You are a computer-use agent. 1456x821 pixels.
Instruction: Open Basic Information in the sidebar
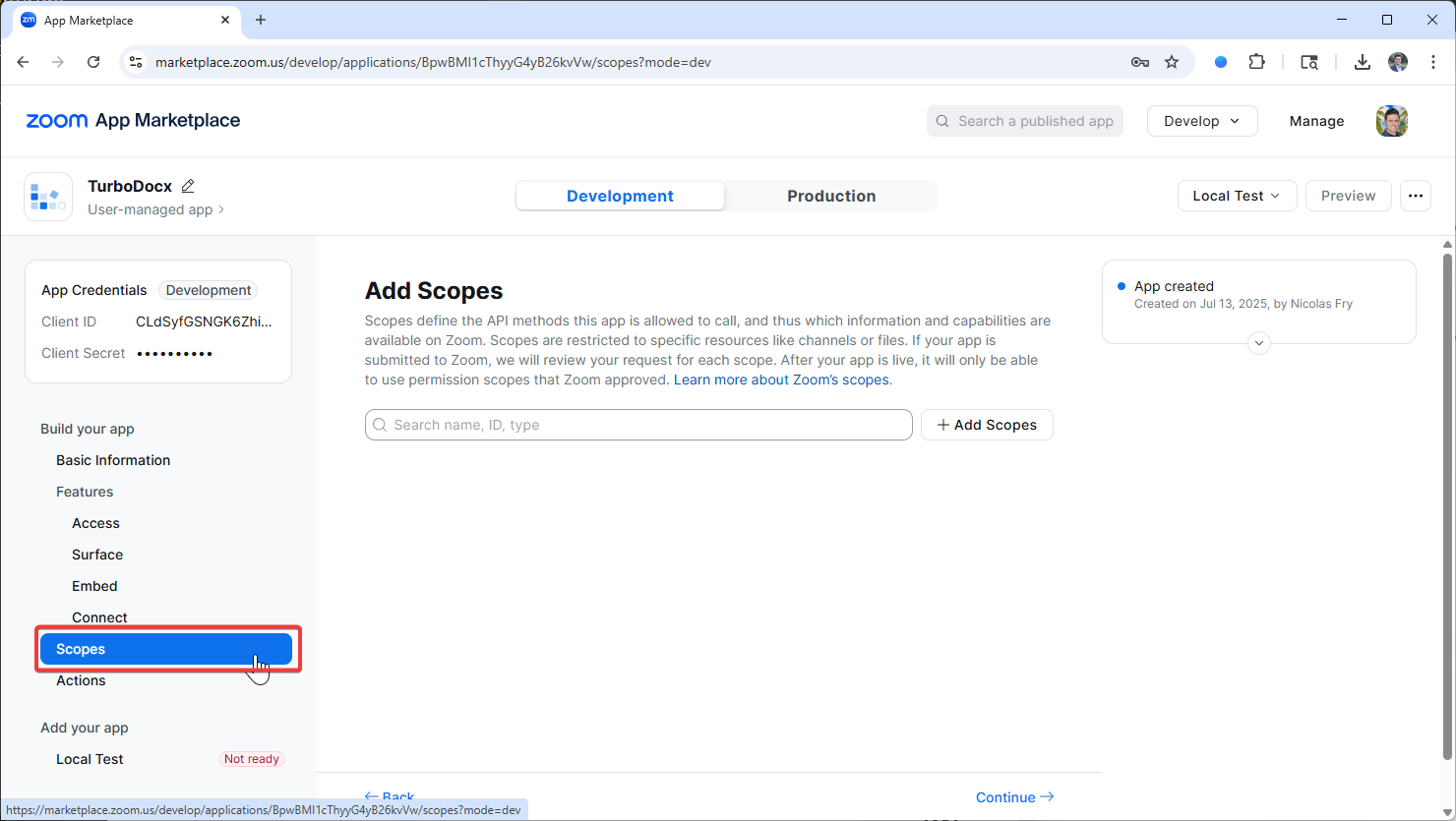coord(113,460)
